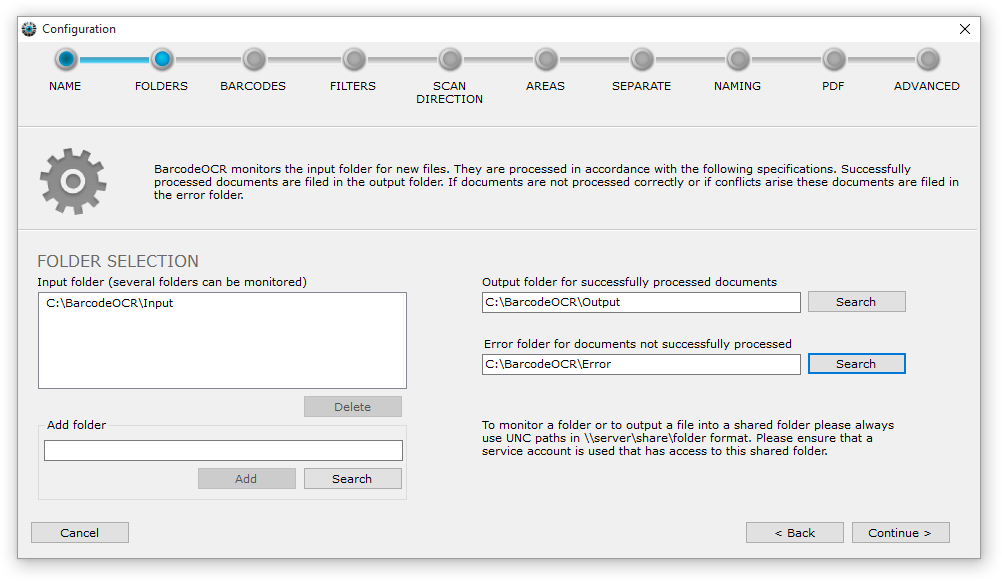
Task: Click the Output folder path field
Action: click(641, 302)
